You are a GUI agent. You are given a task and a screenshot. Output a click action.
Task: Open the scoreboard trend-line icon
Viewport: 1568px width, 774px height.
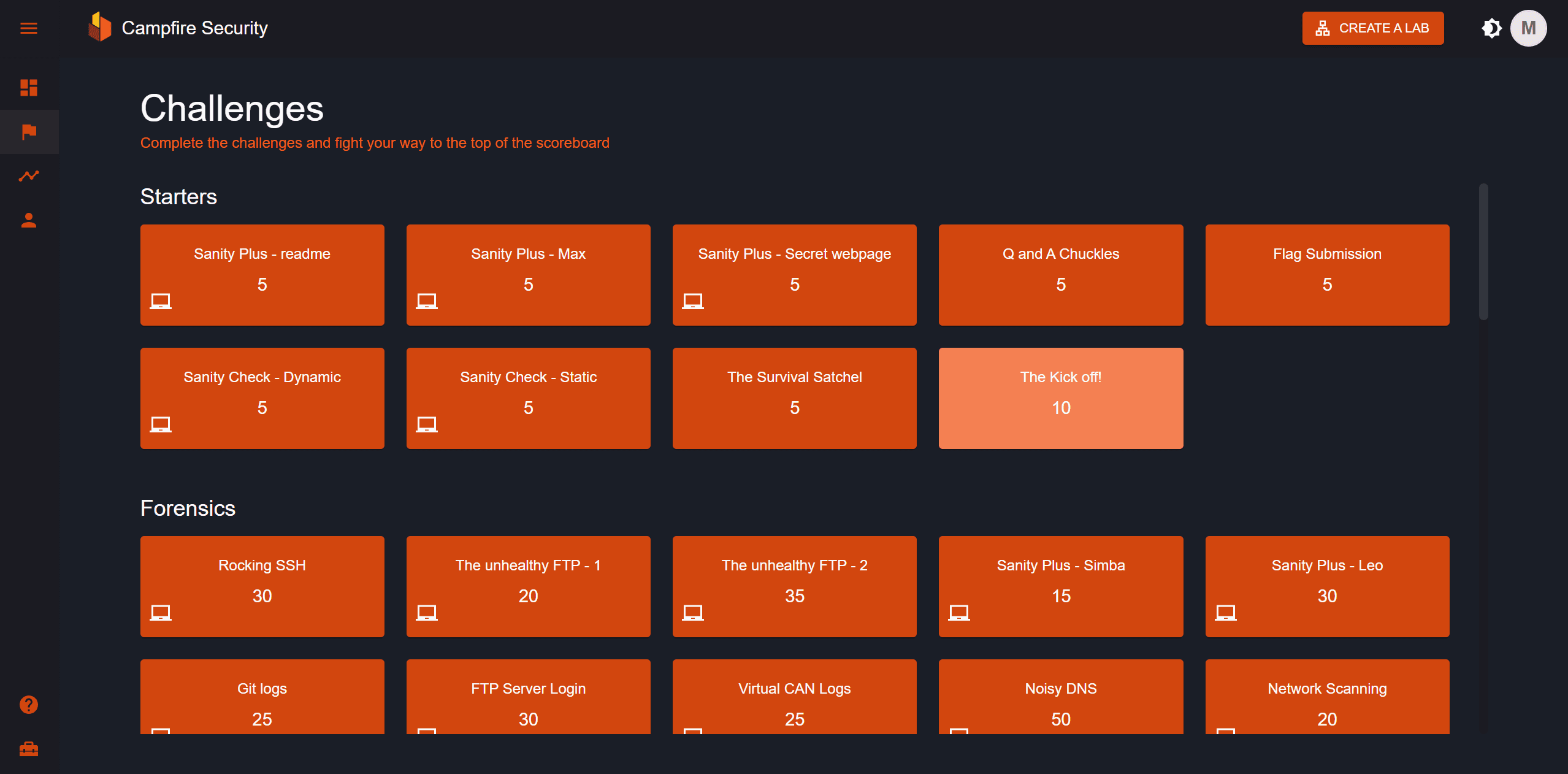point(29,176)
